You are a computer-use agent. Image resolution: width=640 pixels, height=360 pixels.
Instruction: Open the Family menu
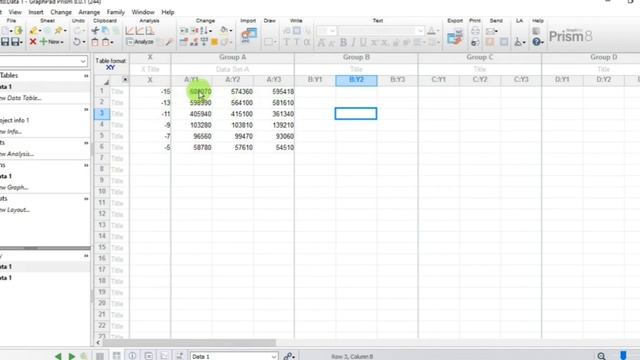click(116, 12)
